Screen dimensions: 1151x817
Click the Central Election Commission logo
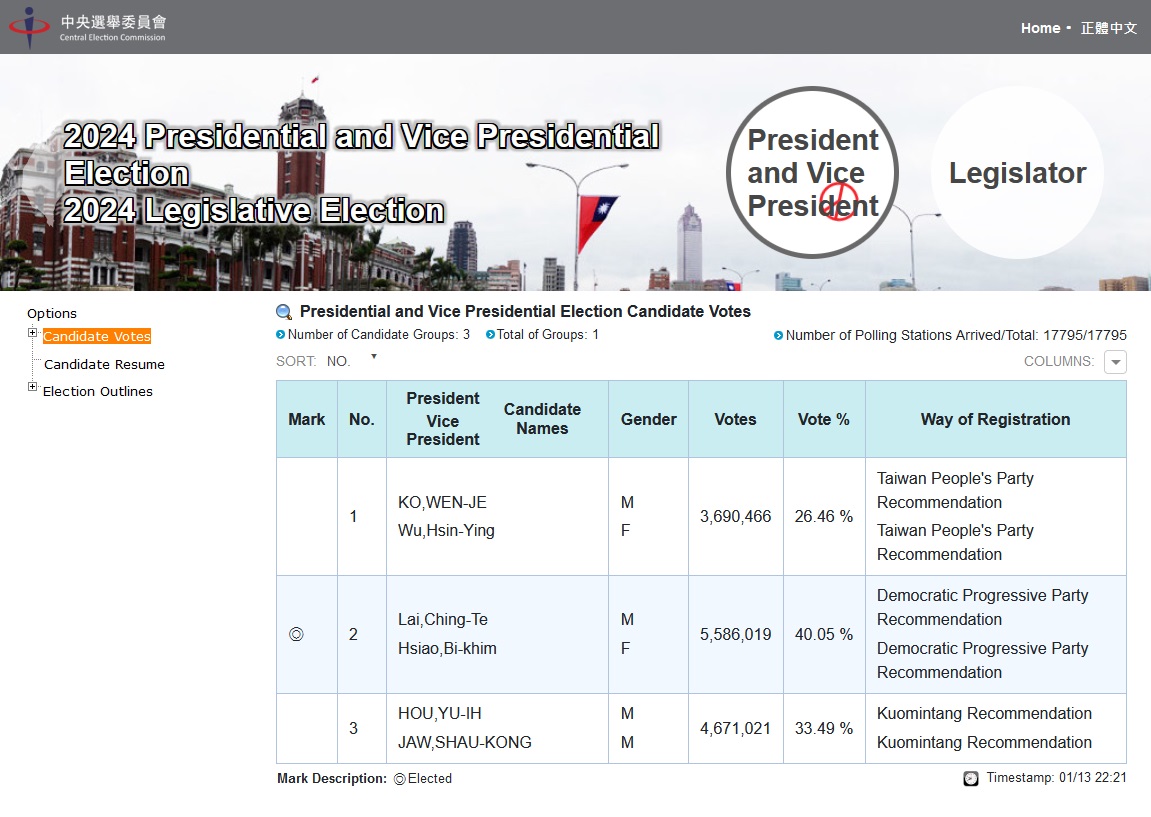click(88, 27)
